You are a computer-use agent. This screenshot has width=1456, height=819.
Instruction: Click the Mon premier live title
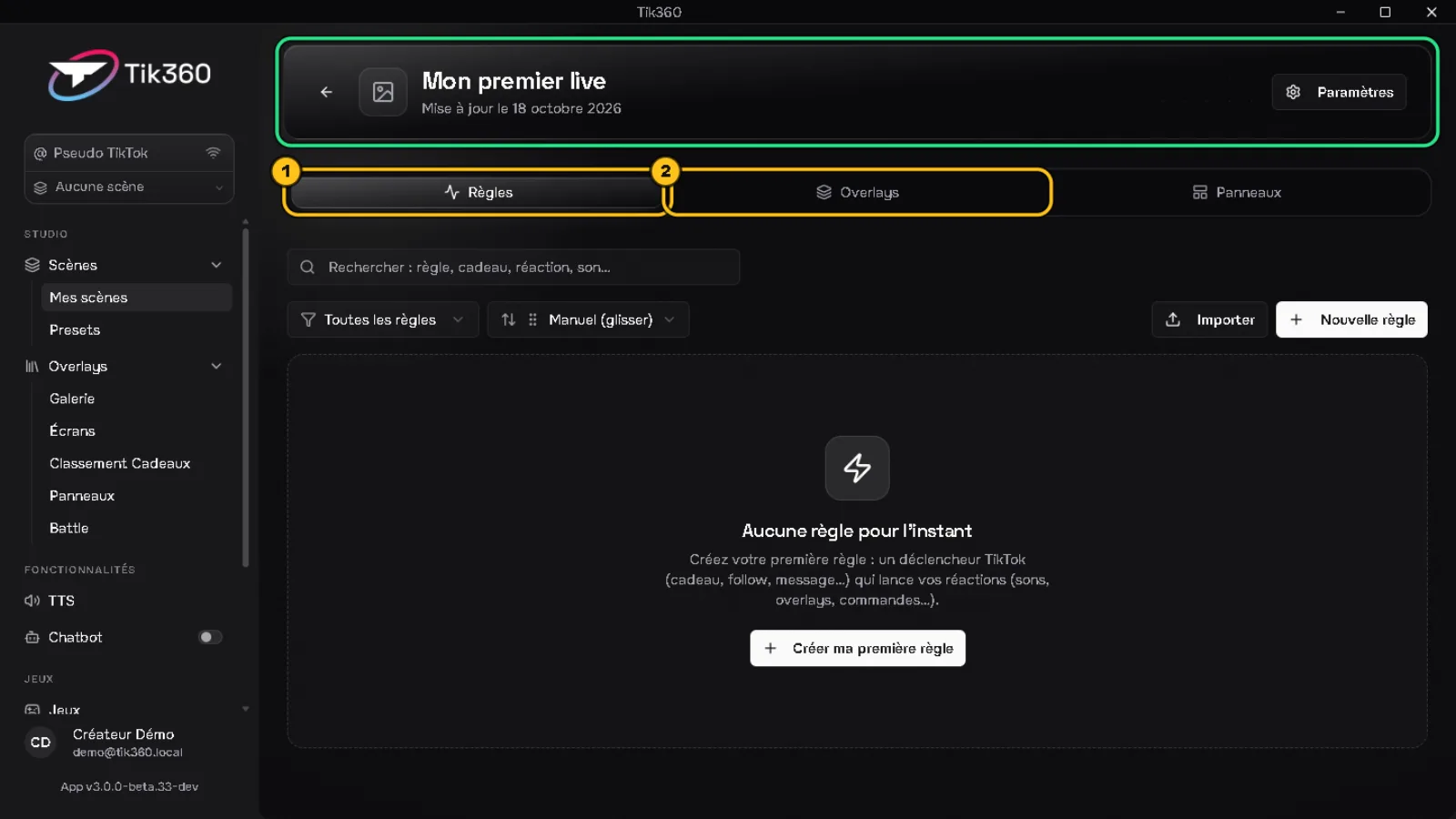[x=514, y=81]
